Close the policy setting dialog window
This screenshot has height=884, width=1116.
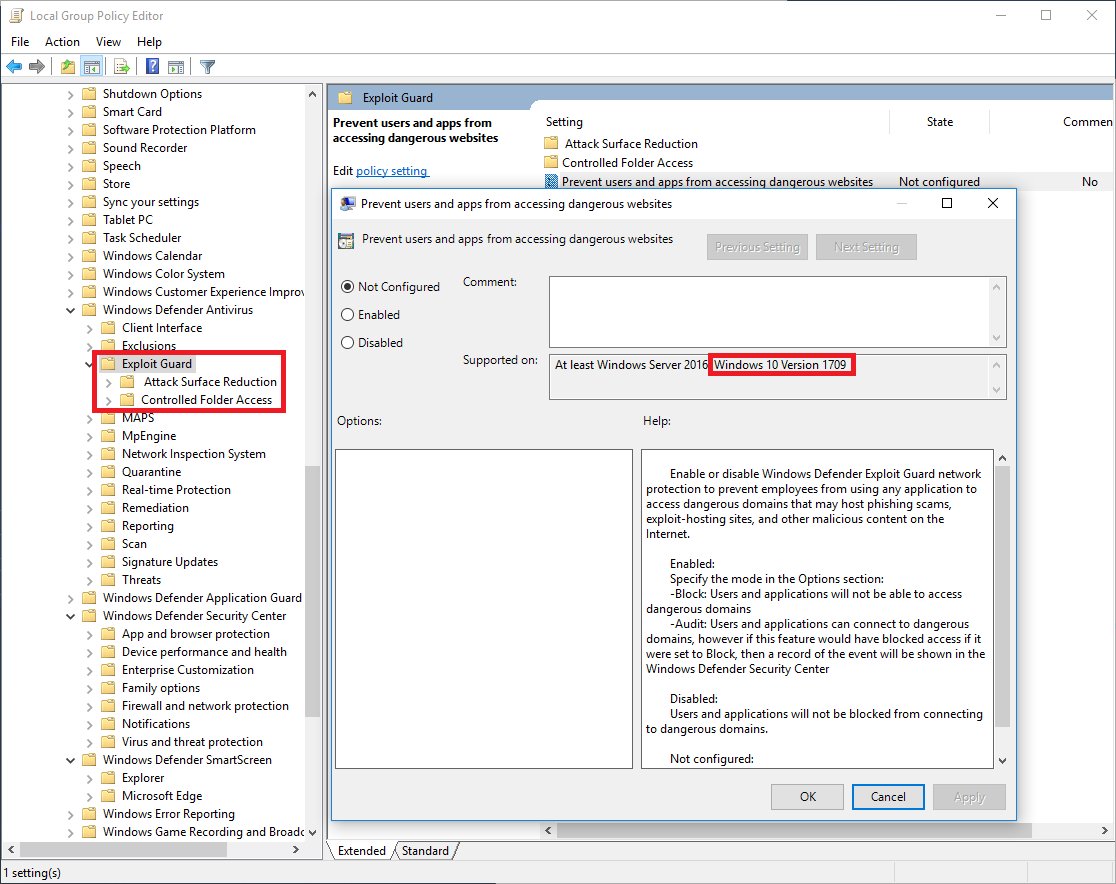[x=993, y=204]
